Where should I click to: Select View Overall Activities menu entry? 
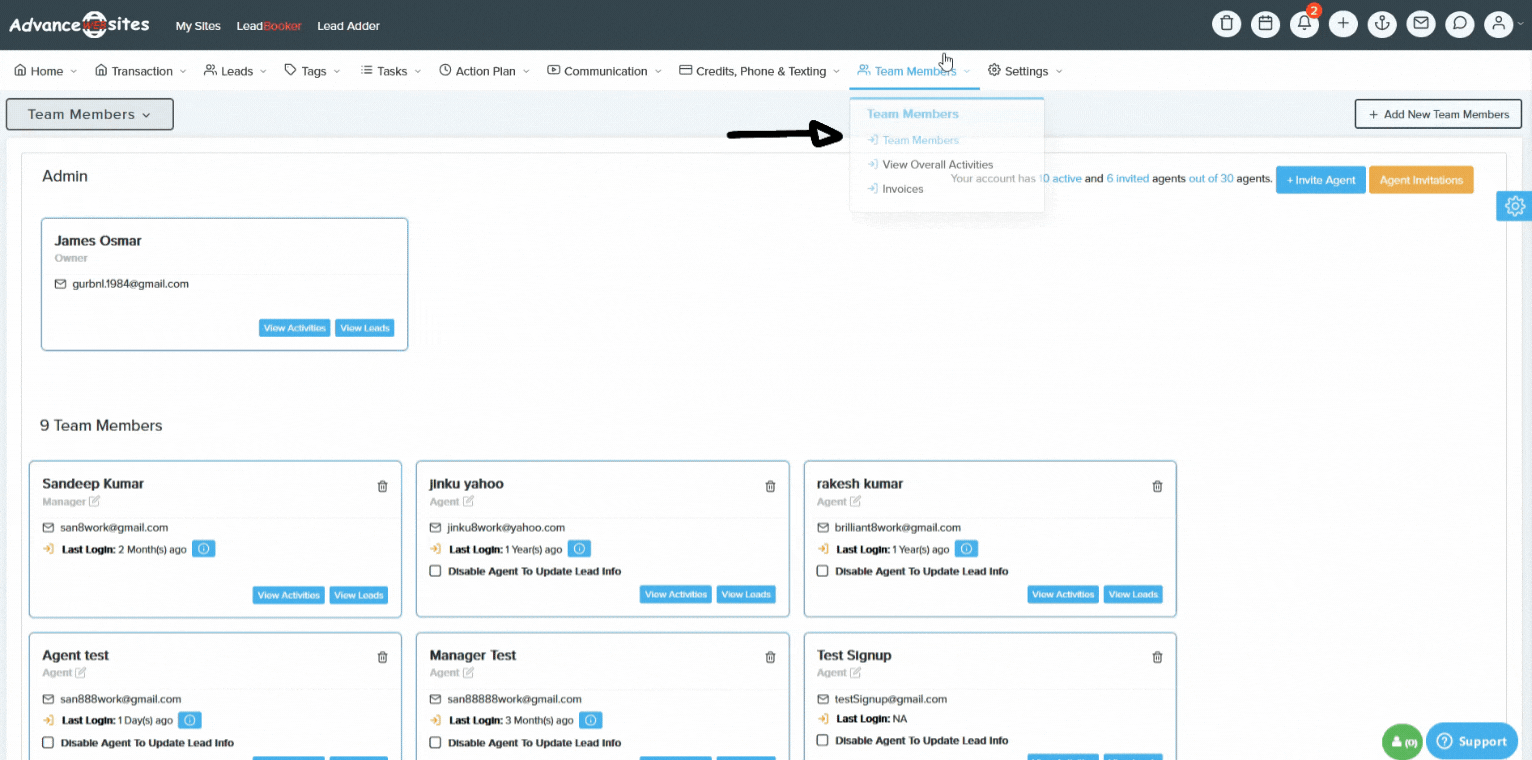(937, 165)
